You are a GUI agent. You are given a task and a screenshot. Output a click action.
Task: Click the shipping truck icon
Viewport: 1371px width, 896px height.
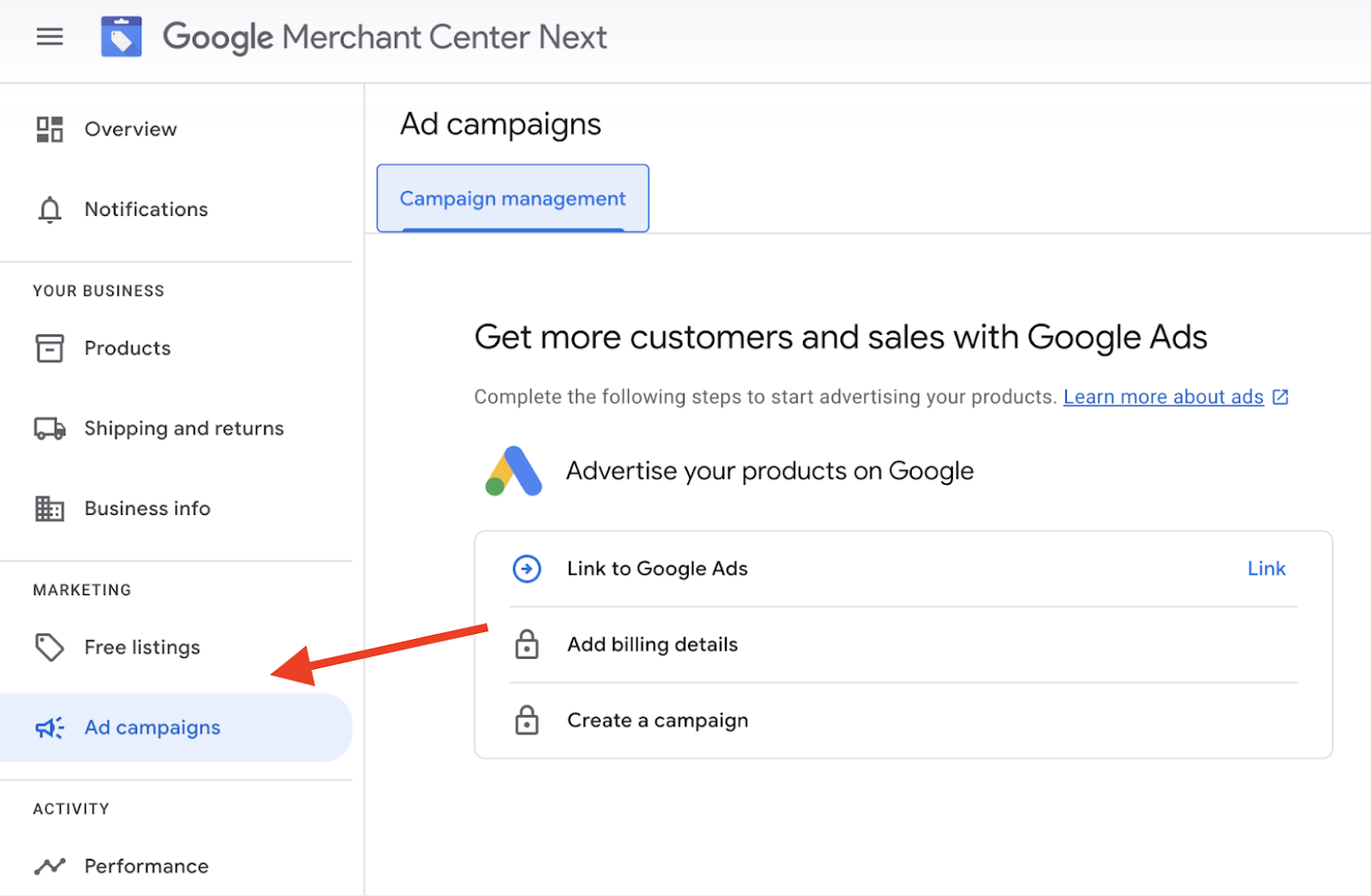[50, 428]
